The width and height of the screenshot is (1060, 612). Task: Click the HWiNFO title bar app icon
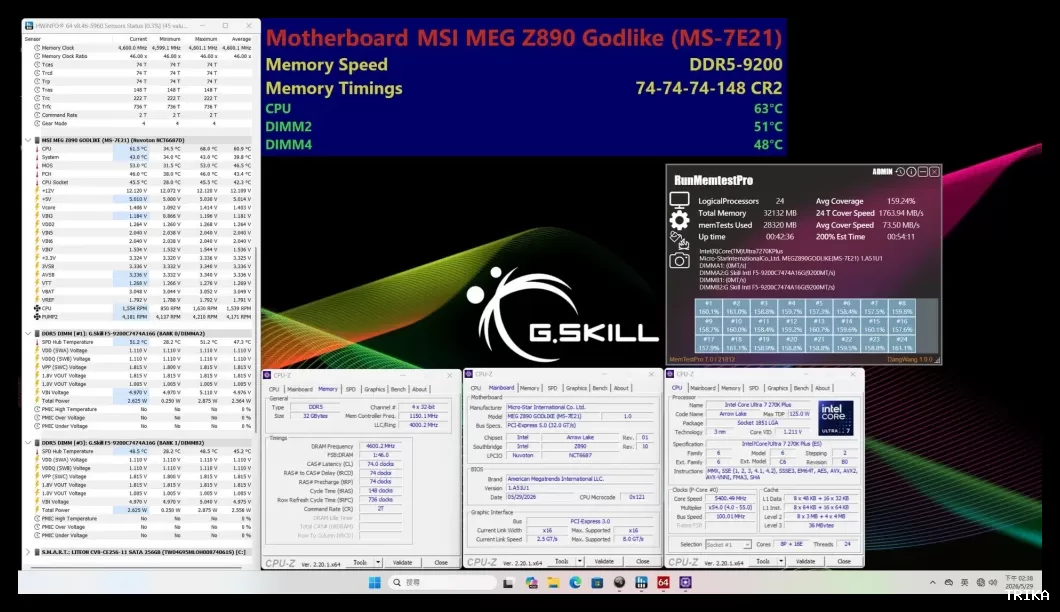[29, 26]
